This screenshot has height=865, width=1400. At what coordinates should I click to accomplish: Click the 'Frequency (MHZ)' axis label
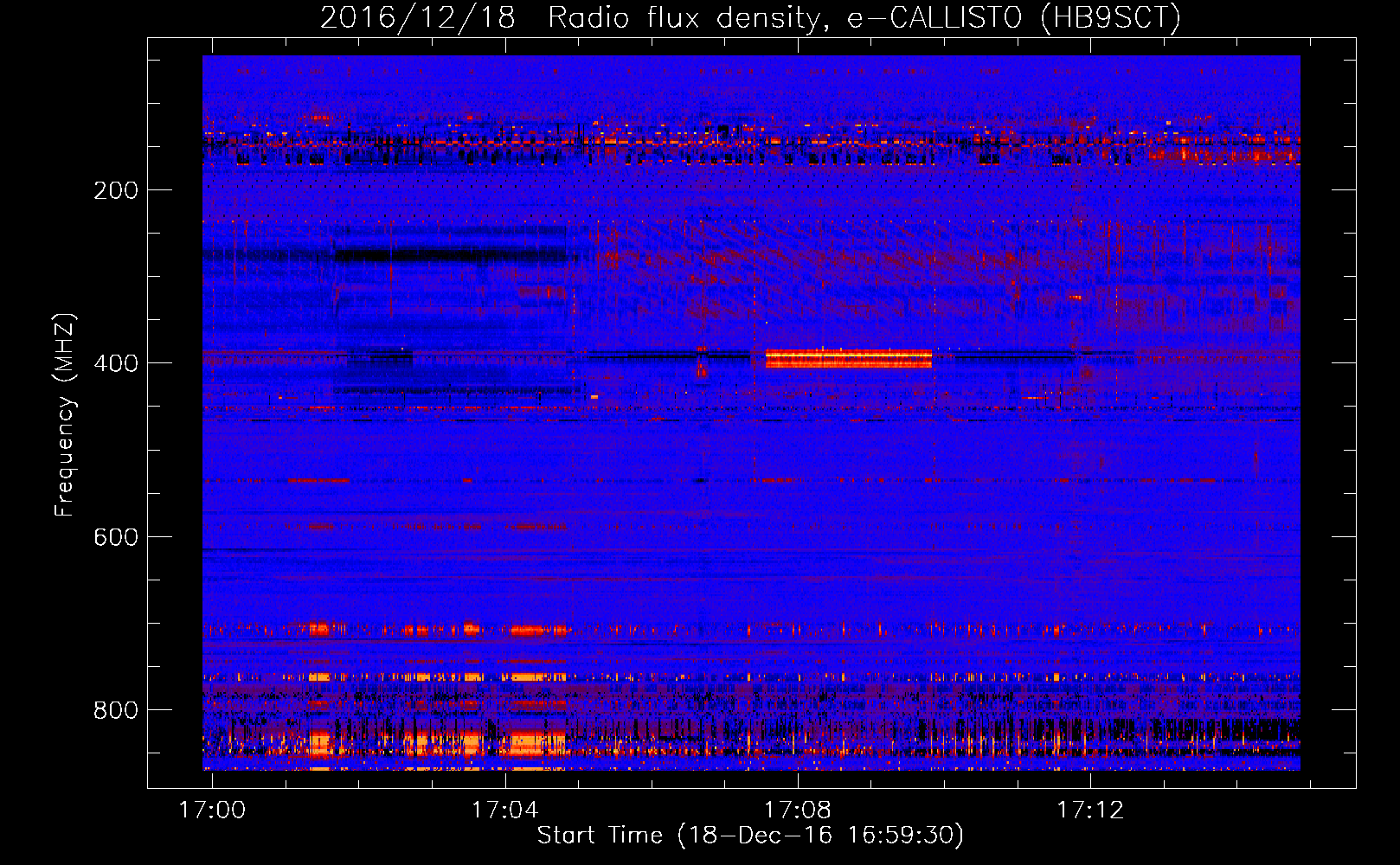pyautogui.click(x=65, y=414)
